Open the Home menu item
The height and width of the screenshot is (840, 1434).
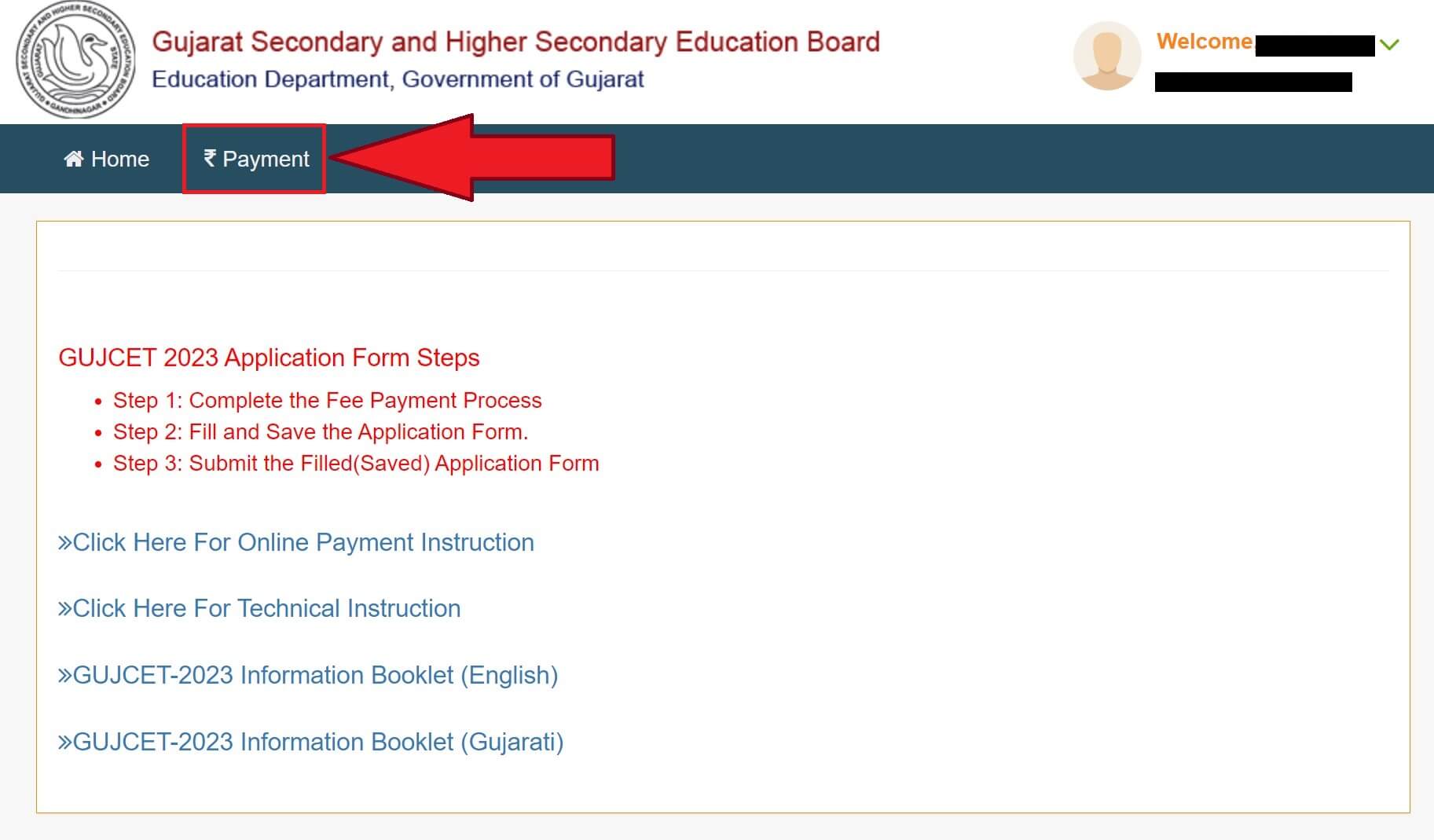point(106,159)
